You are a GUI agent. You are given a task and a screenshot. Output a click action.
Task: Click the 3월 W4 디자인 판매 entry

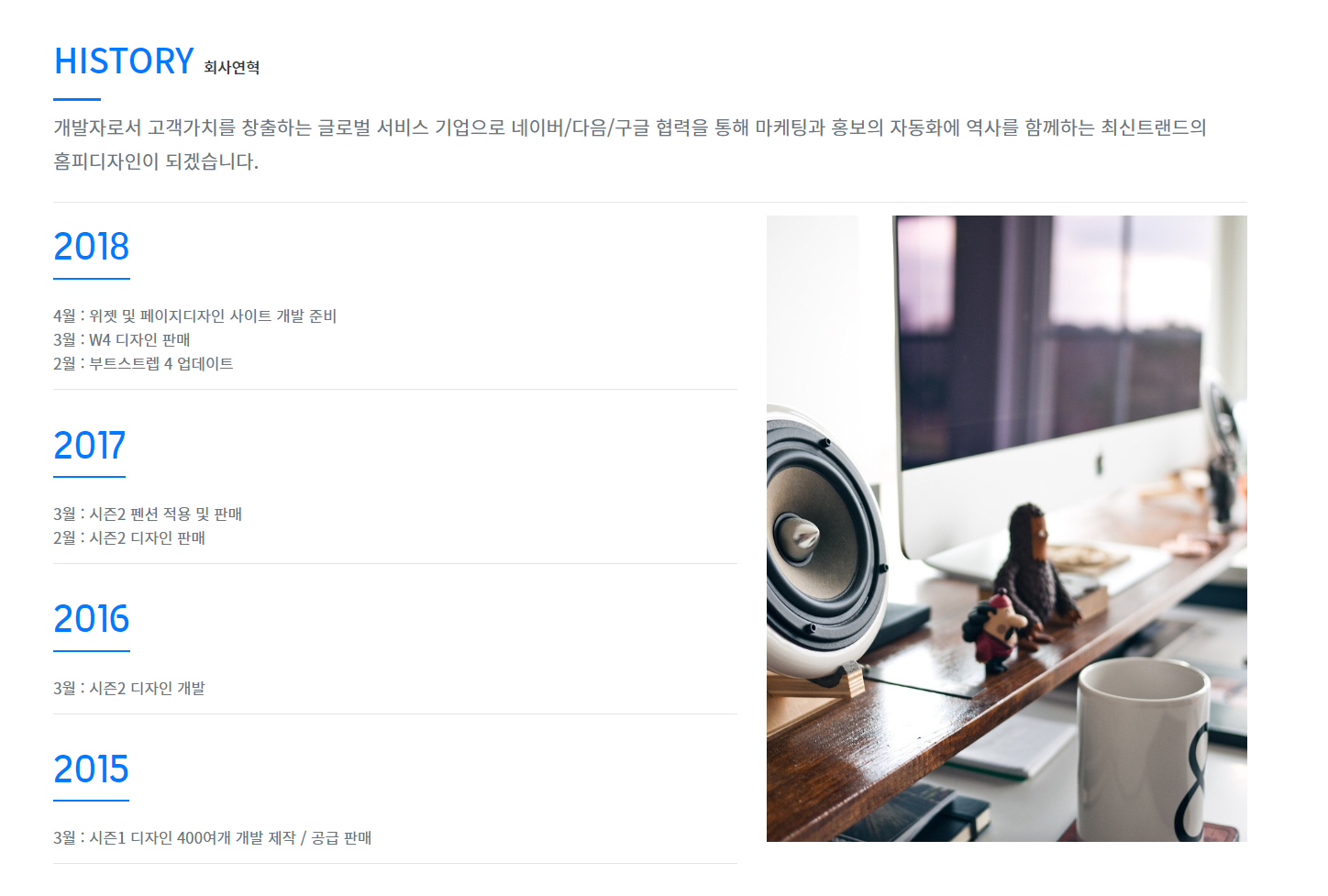pyautogui.click(x=122, y=339)
